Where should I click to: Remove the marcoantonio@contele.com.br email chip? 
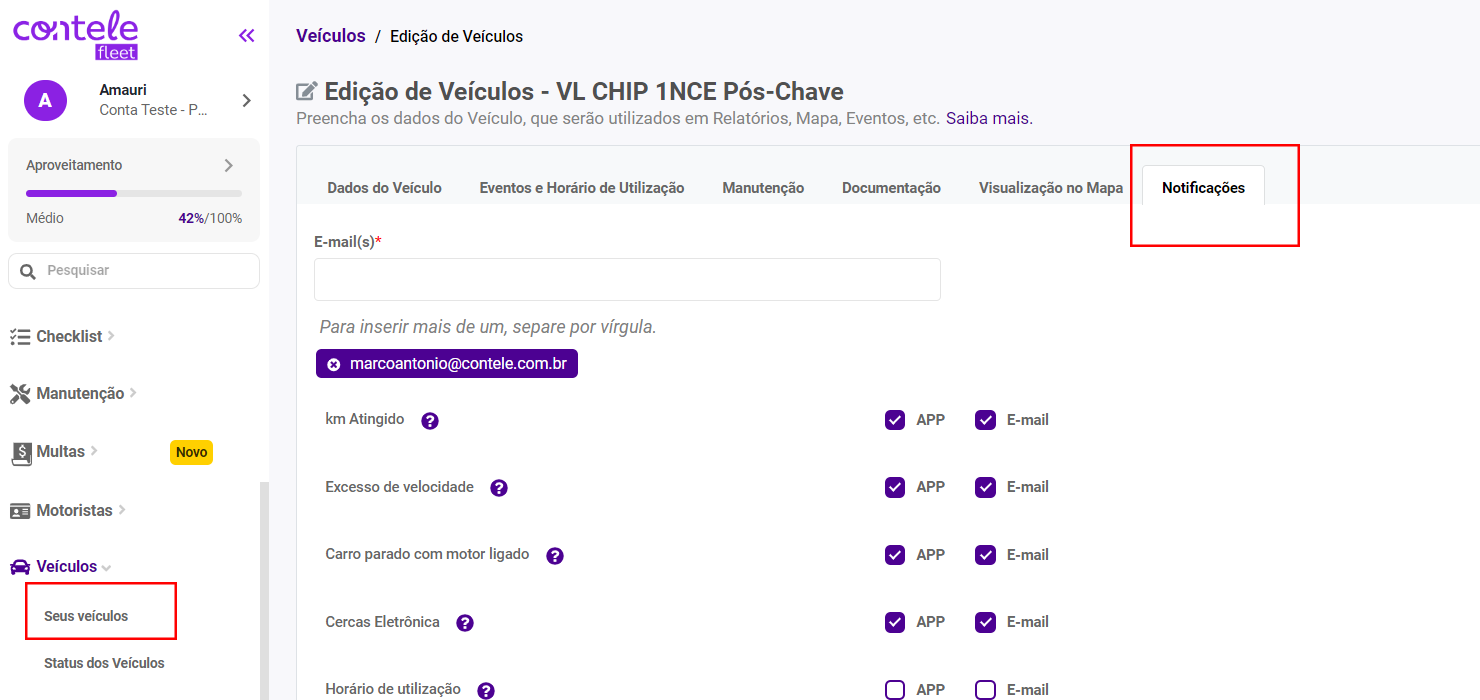pyautogui.click(x=334, y=365)
